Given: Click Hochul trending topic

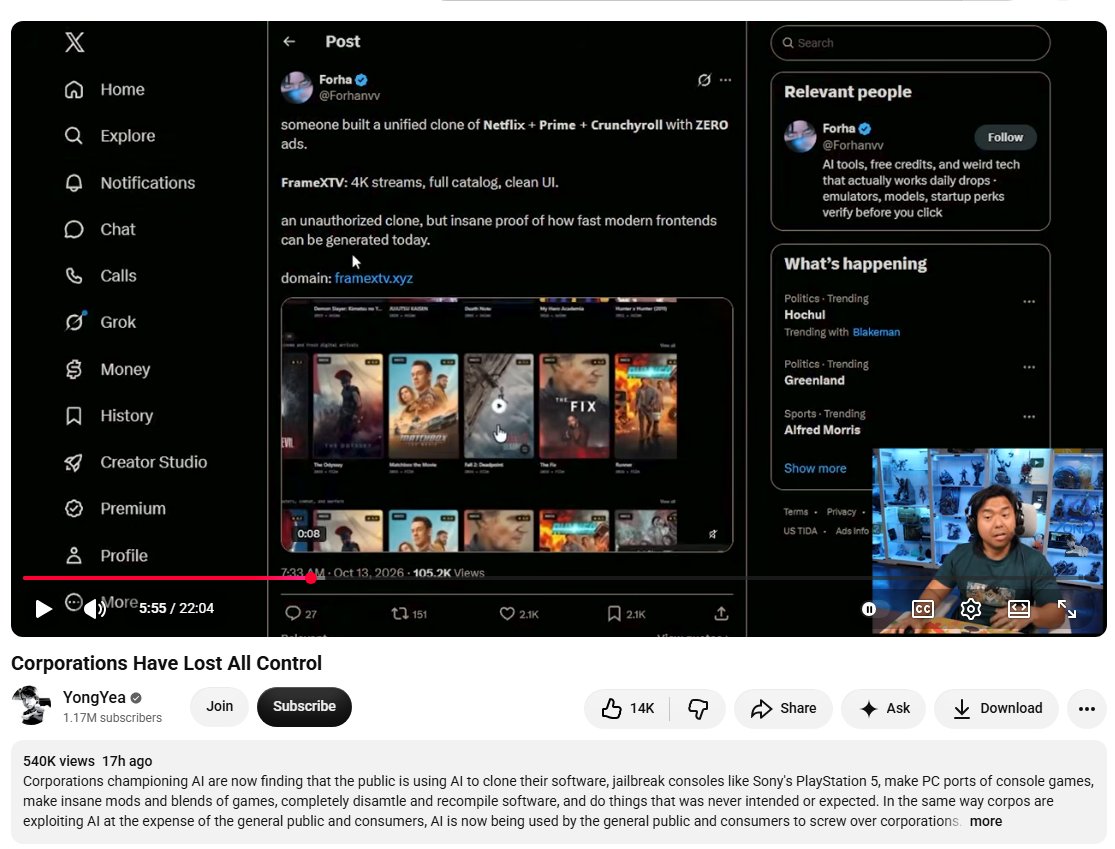Looking at the screenshot, I should pyautogui.click(x=804, y=315).
